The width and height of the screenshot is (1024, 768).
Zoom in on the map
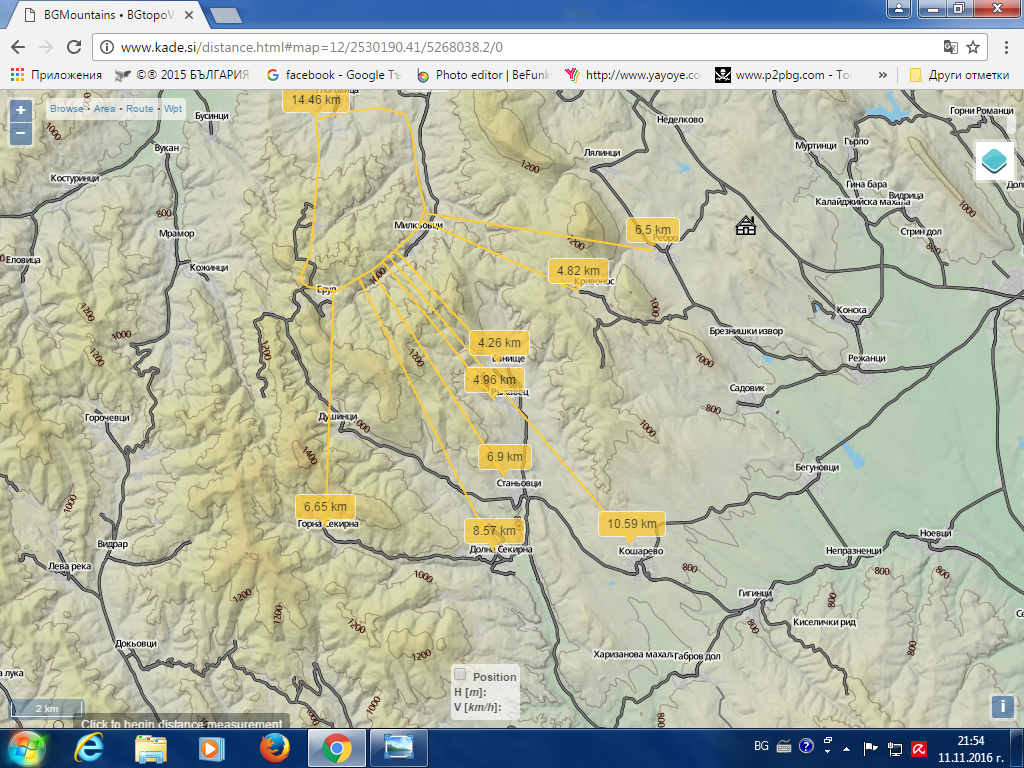(x=21, y=110)
